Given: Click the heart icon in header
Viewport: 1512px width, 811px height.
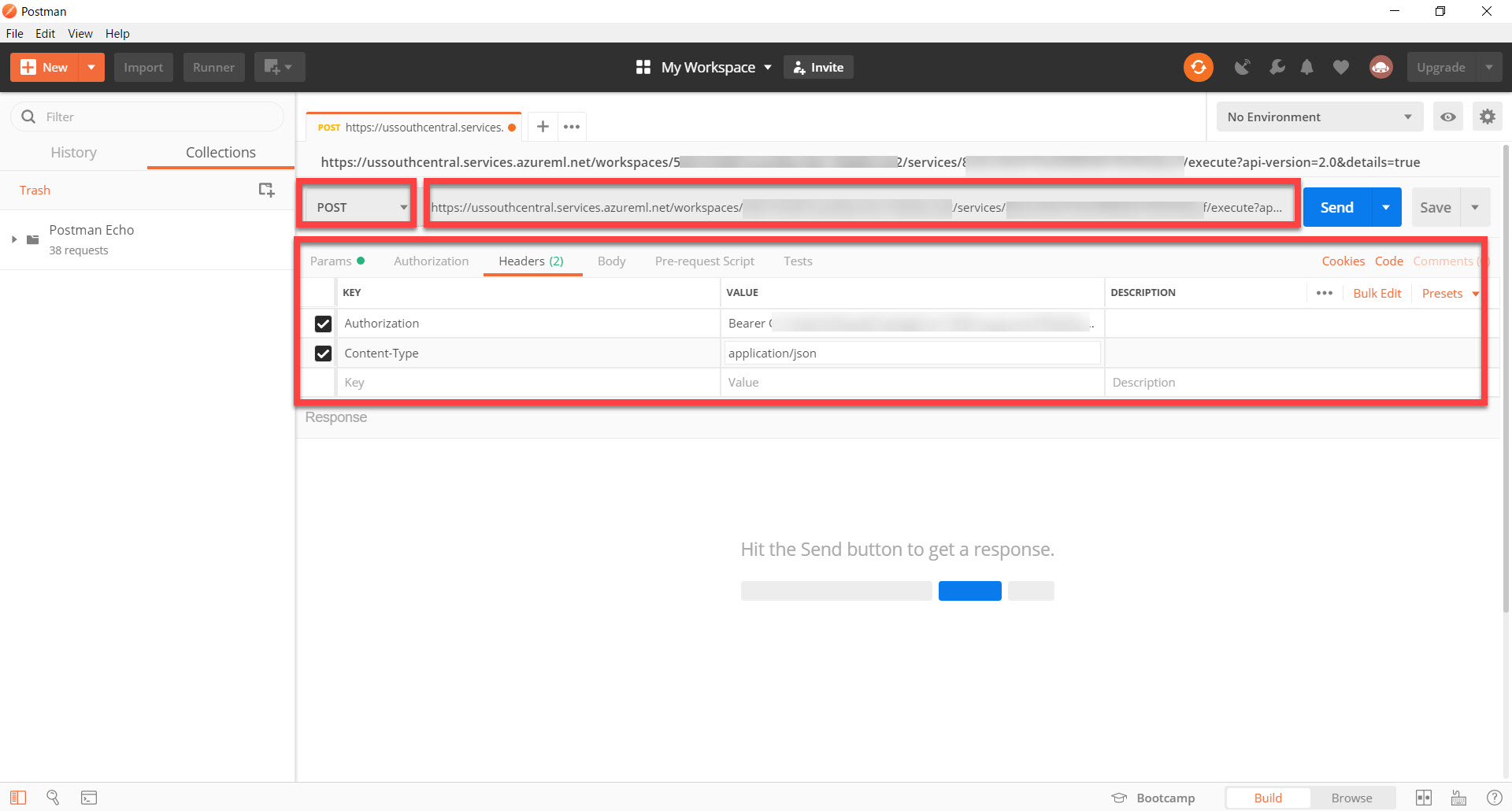Looking at the screenshot, I should coord(1340,68).
